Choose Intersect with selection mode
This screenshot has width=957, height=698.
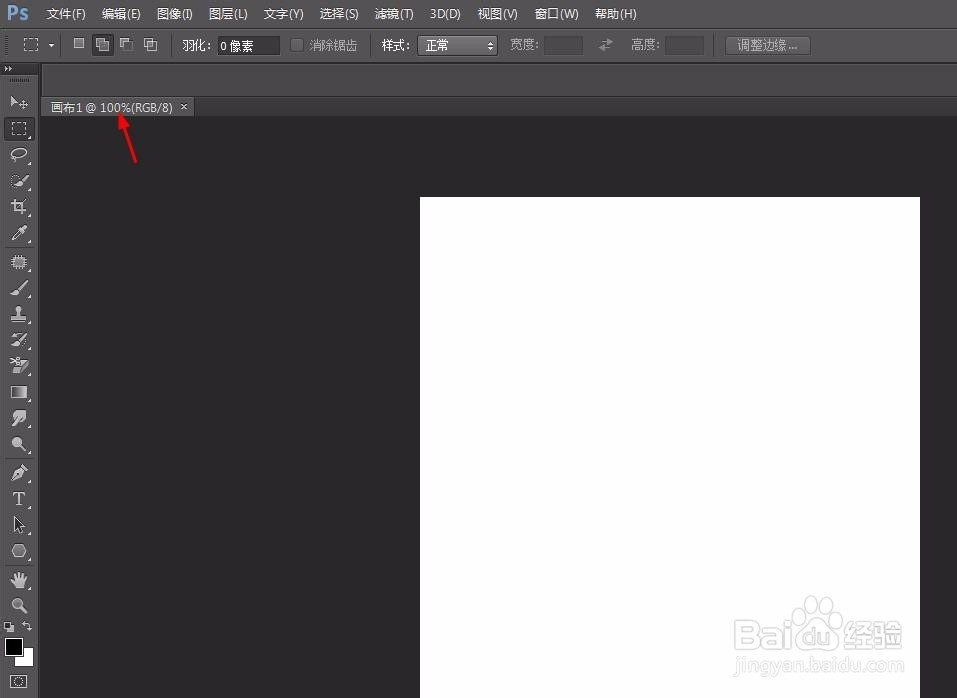click(150, 44)
